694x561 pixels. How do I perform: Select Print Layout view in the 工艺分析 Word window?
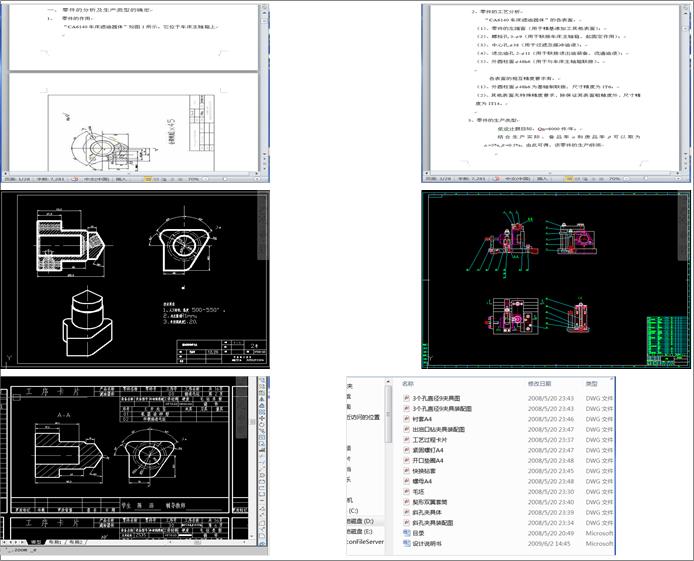click(x=569, y=179)
